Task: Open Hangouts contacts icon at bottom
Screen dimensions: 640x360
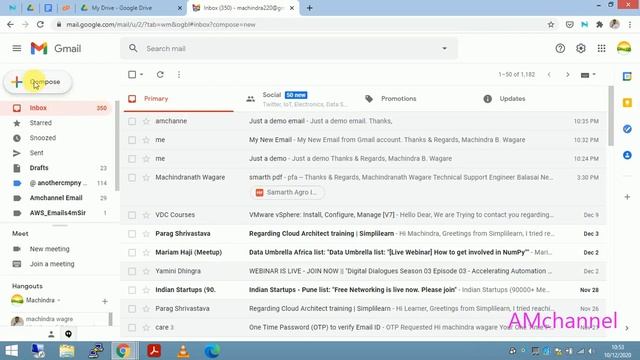Action: point(51,334)
